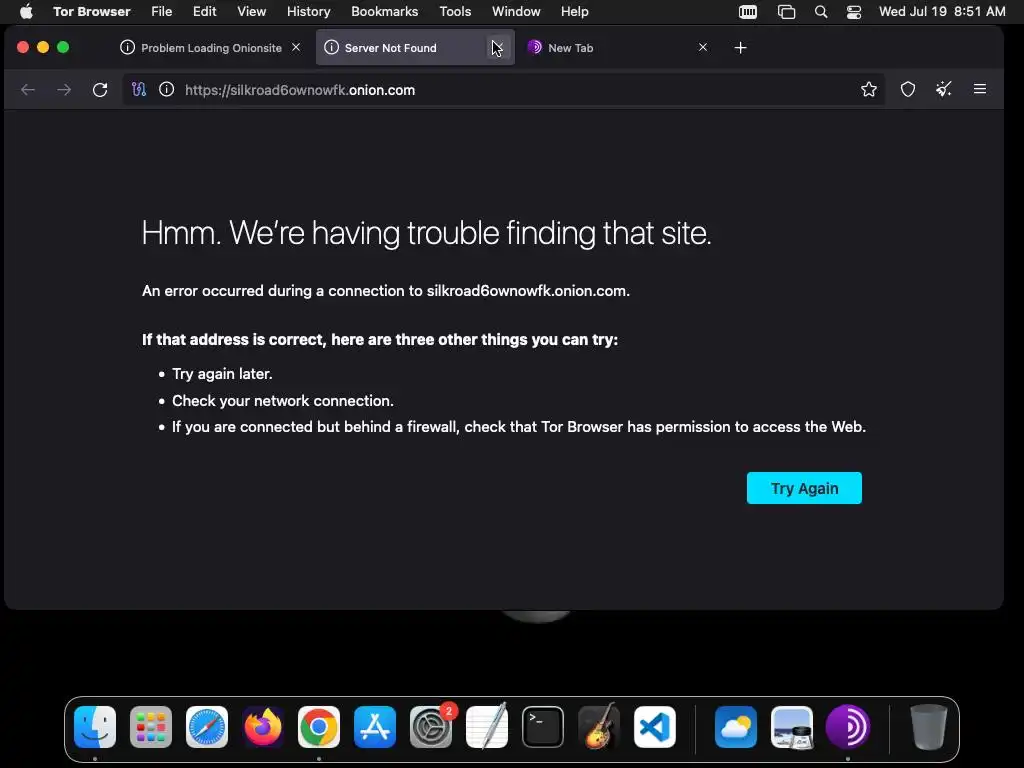
Task: Launch Google Chrome from the Dock
Action: 319,727
